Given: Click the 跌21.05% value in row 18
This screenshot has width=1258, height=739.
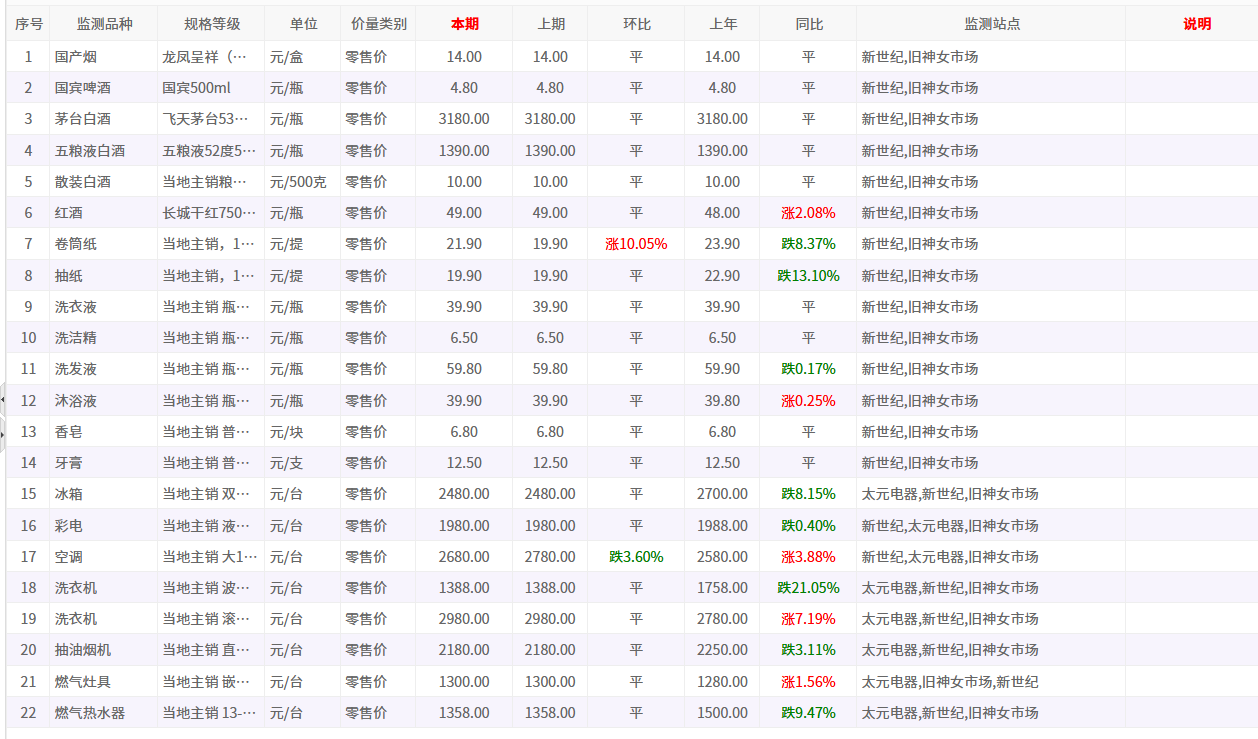Looking at the screenshot, I should (808, 588).
